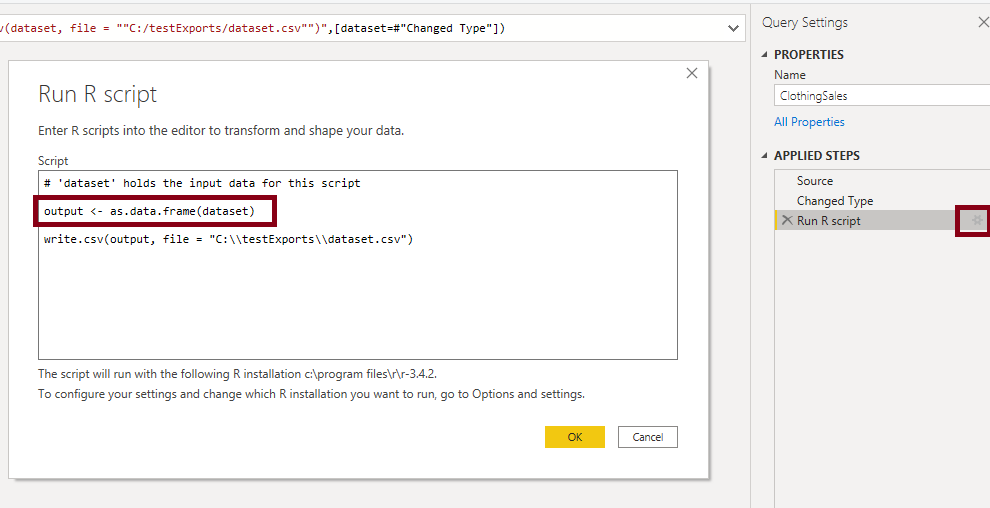Select the Source applied step
Image resolution: width=990 pixels, height=508 pixels.
click(x=814, y=180)
